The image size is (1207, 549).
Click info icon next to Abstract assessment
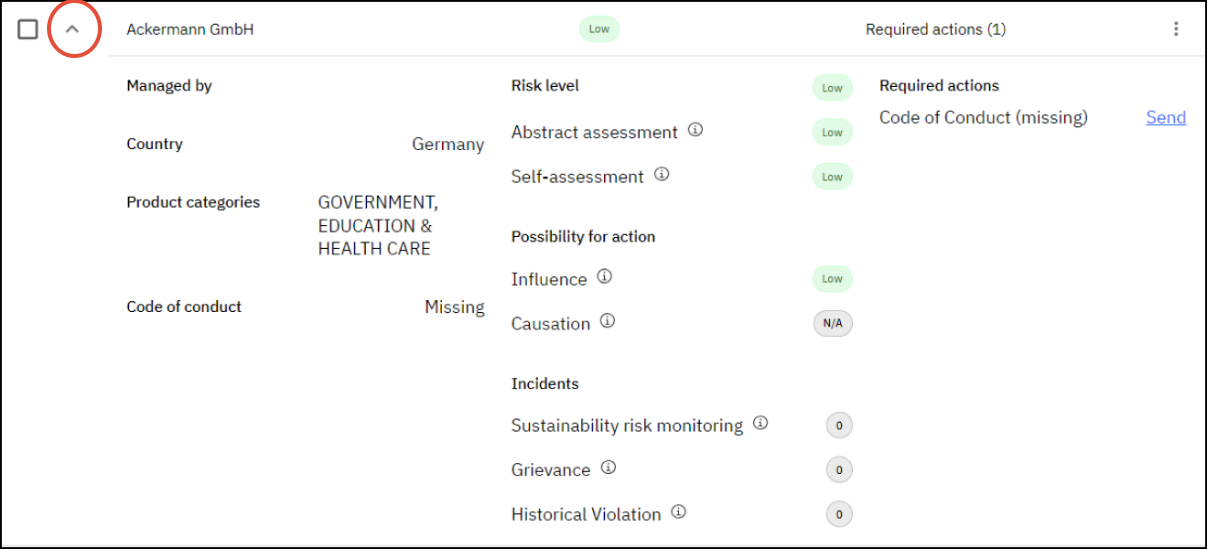point(696,130)
